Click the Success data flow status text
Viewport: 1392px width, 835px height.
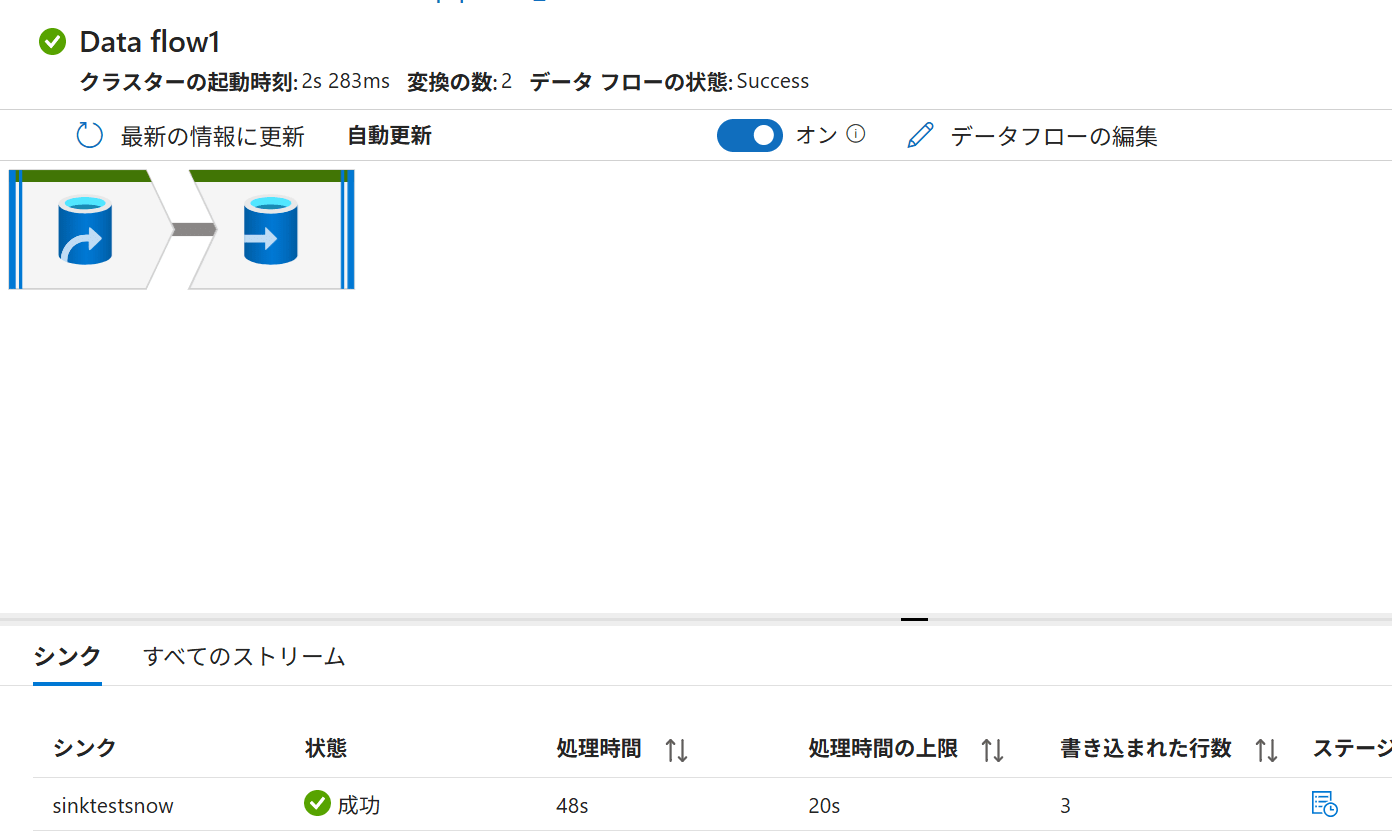[773, 81]
